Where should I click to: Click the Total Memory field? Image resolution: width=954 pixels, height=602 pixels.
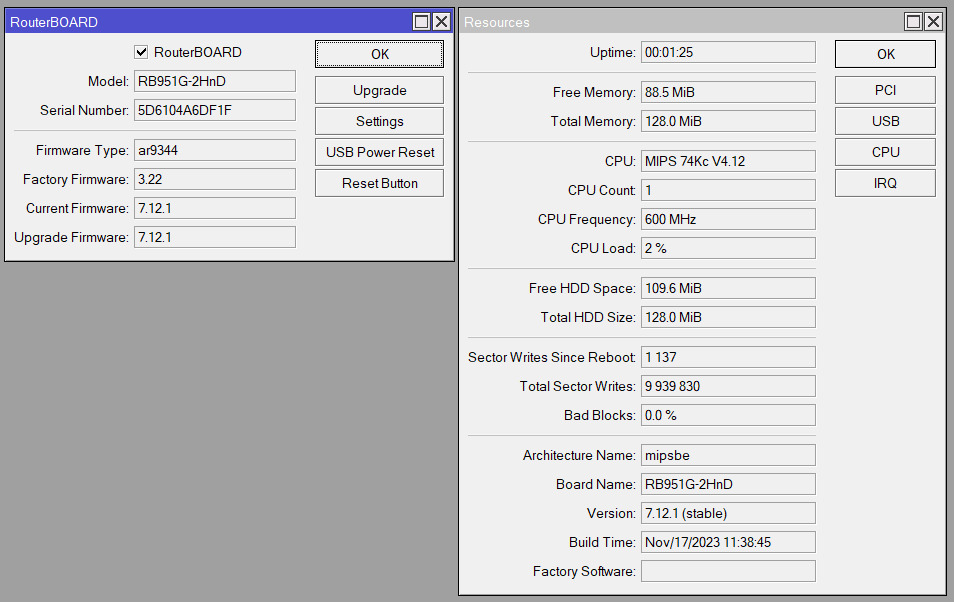728,121
